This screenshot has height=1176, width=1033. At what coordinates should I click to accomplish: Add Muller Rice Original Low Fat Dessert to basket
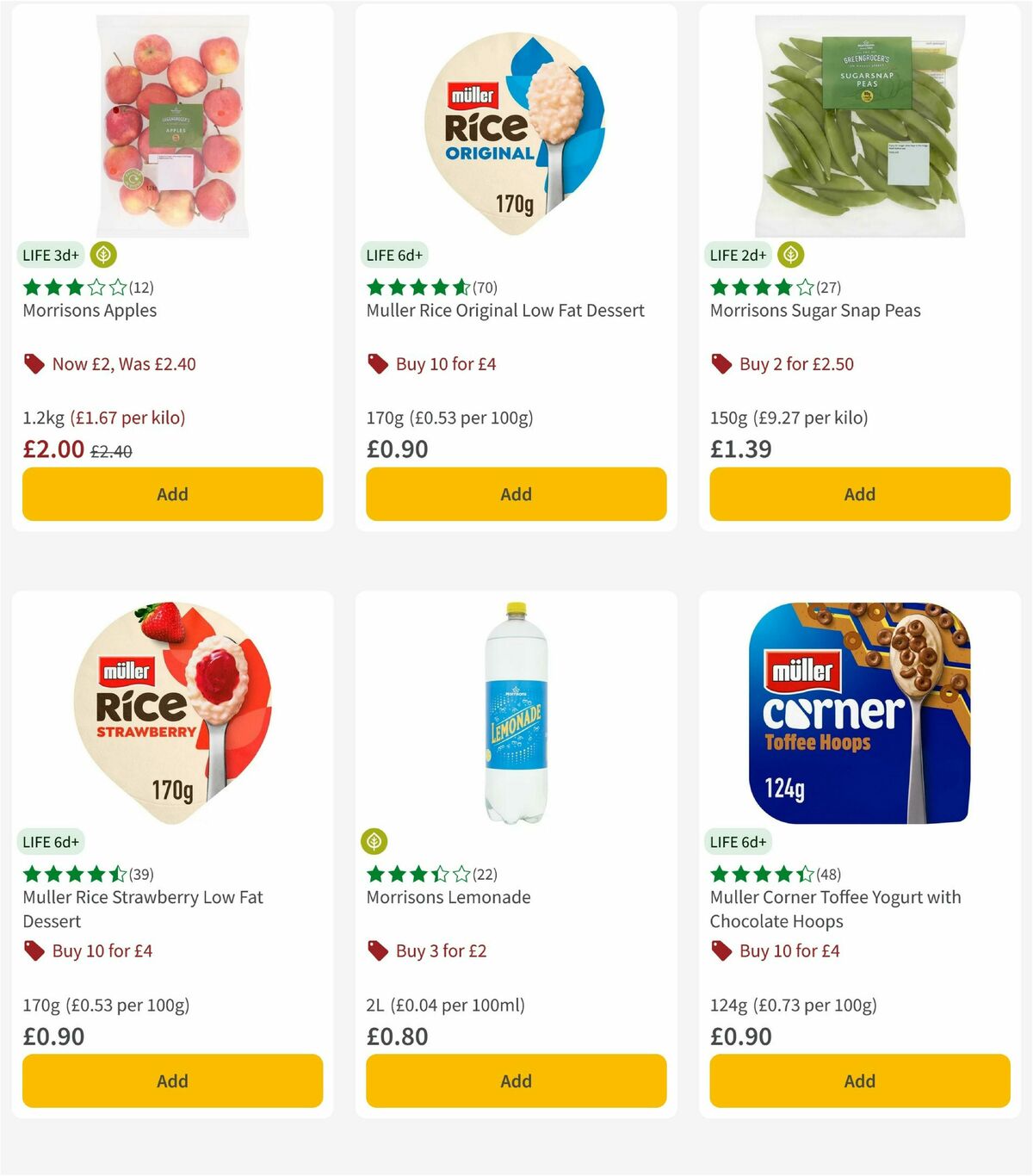point(515,494)
